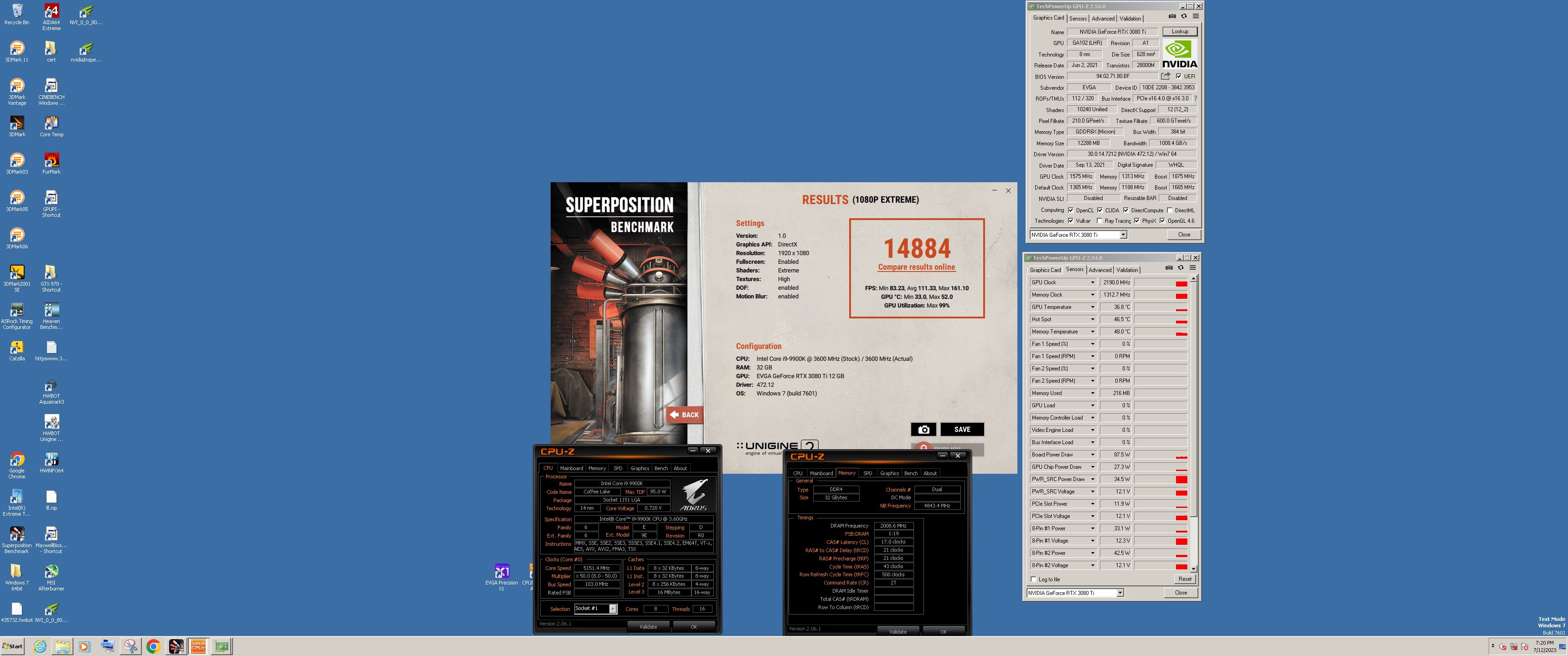Click Lookup button in GPU-Z
The image size is (1568, 656).
(1180, 31)
